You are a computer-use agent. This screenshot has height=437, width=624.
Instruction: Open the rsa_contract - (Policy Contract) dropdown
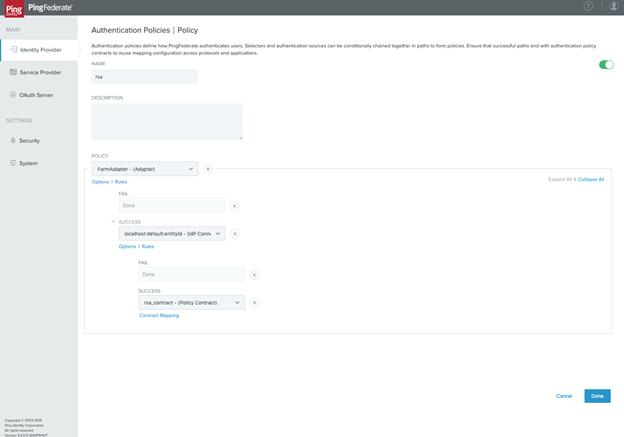pos(191,303)
